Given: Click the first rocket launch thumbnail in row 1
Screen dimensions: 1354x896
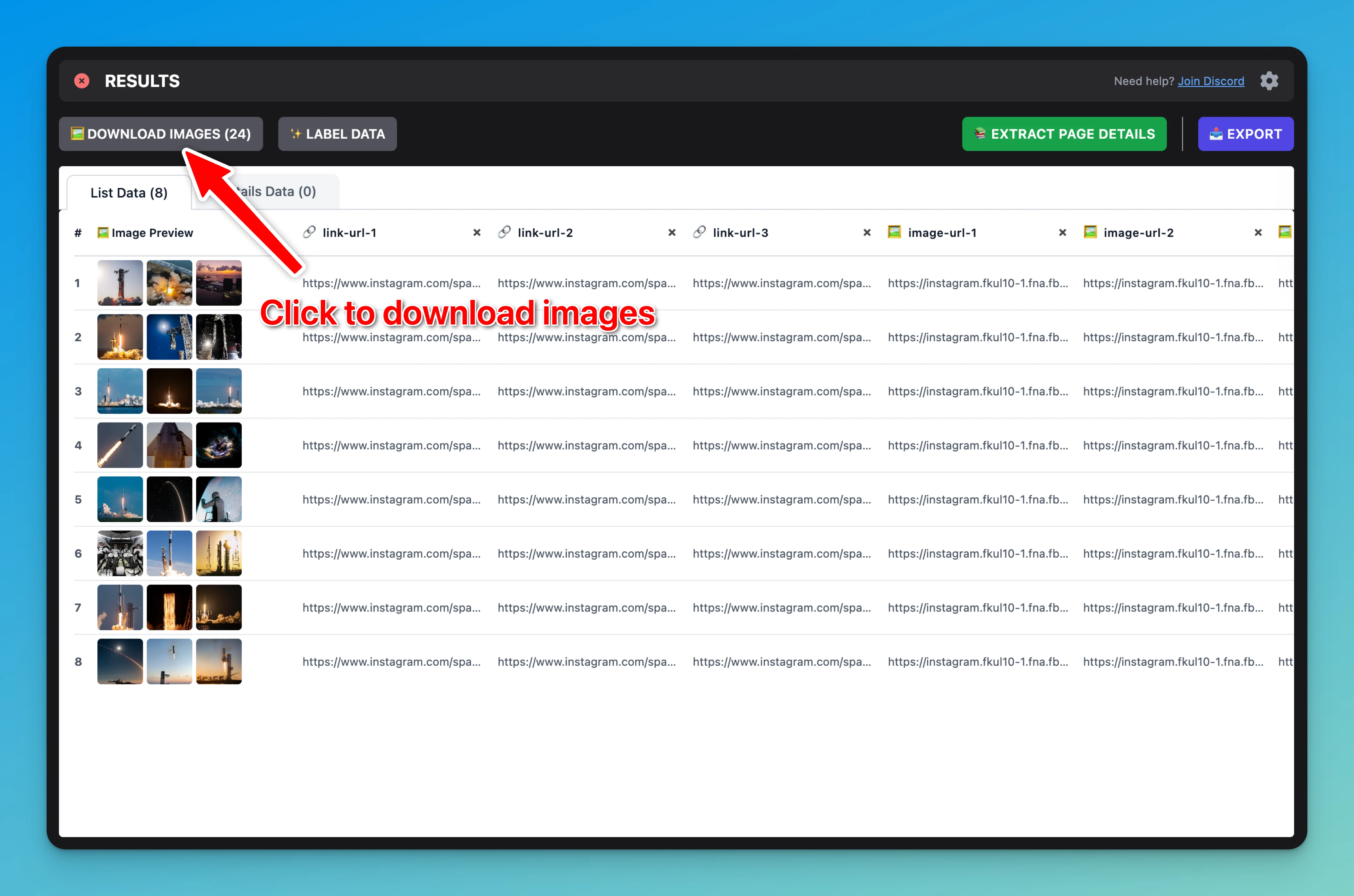Looking at the screenshot, I should [119, 282].
